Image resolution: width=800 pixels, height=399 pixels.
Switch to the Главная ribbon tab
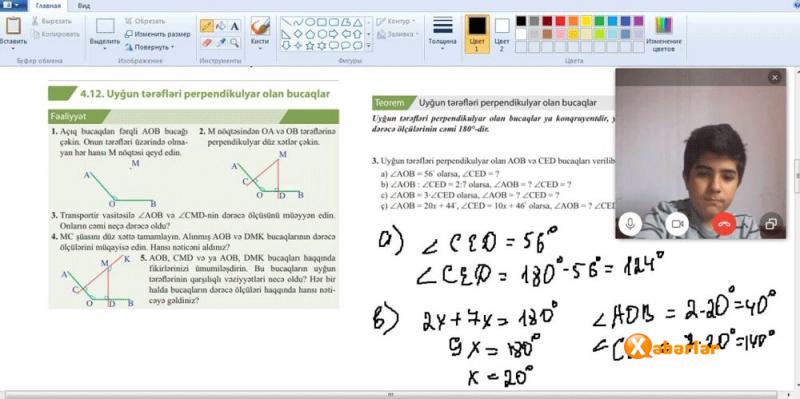coord(48,6)
